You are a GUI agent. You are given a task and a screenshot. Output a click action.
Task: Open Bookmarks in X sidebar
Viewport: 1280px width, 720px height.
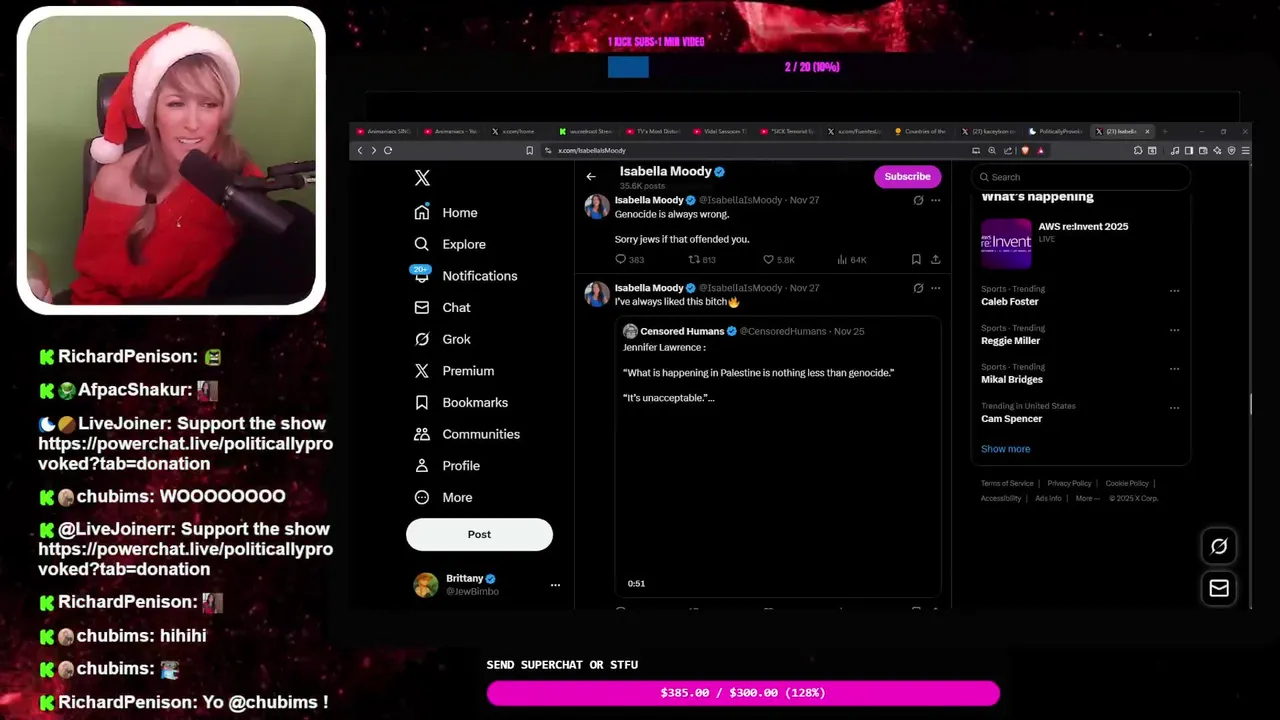461,403
